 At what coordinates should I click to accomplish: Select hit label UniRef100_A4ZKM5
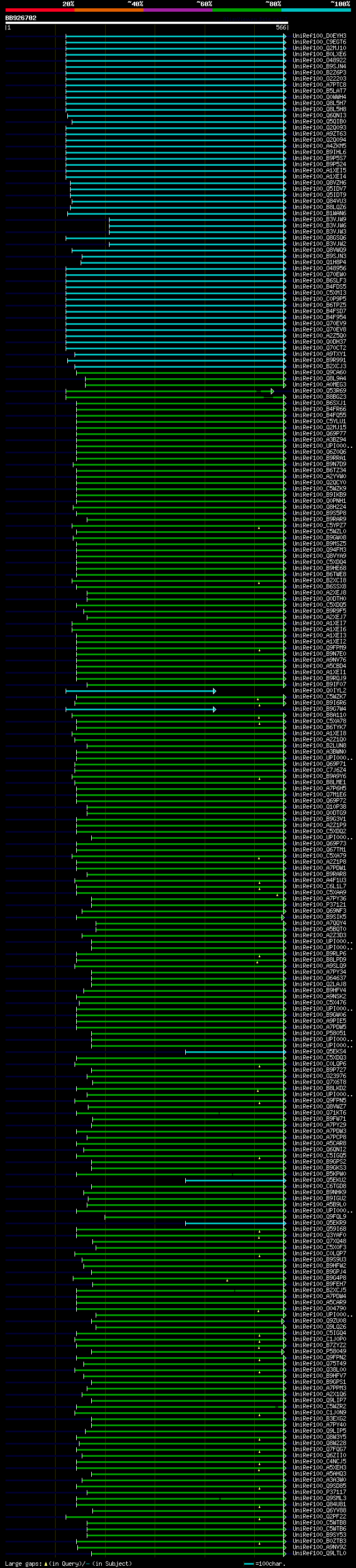319,146
